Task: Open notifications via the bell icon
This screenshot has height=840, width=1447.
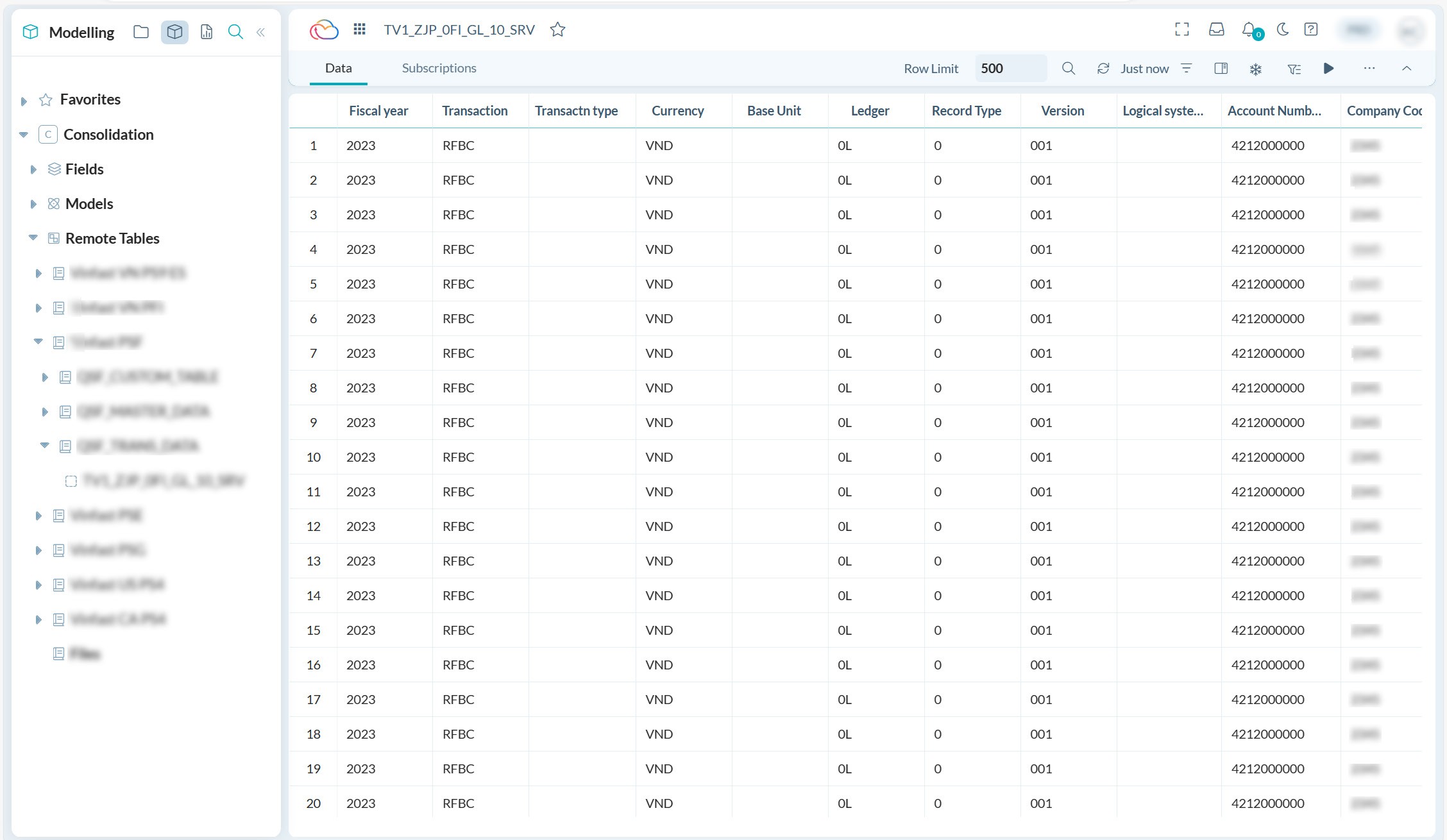Action: (x=1248, y=29)
